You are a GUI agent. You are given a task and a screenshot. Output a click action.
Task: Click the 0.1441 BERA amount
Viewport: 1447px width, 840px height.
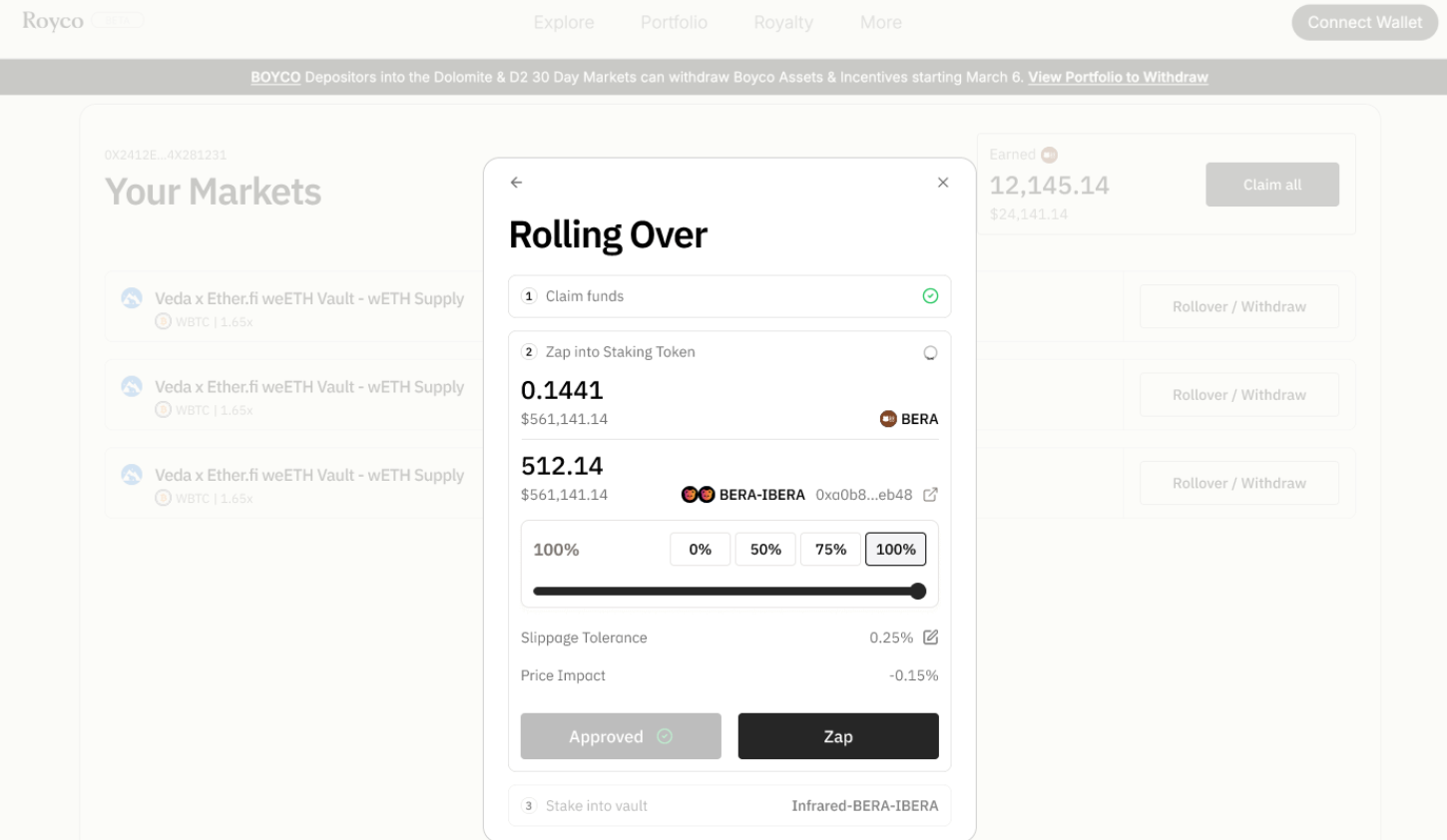pyautogui.click(x=562, y=390)
